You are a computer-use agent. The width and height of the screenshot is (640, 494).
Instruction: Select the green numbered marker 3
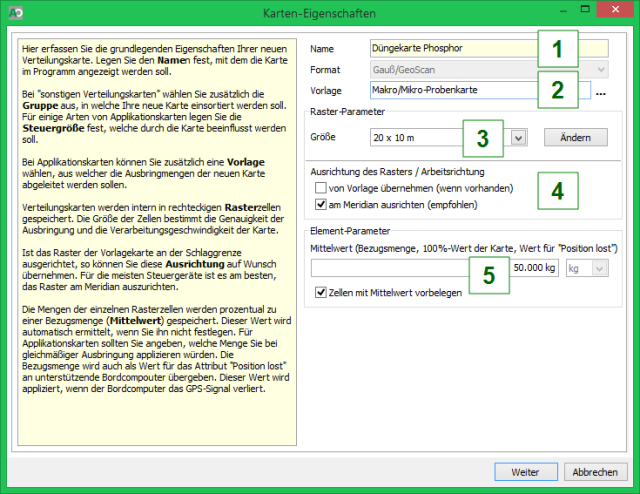[x=484, y=138]
